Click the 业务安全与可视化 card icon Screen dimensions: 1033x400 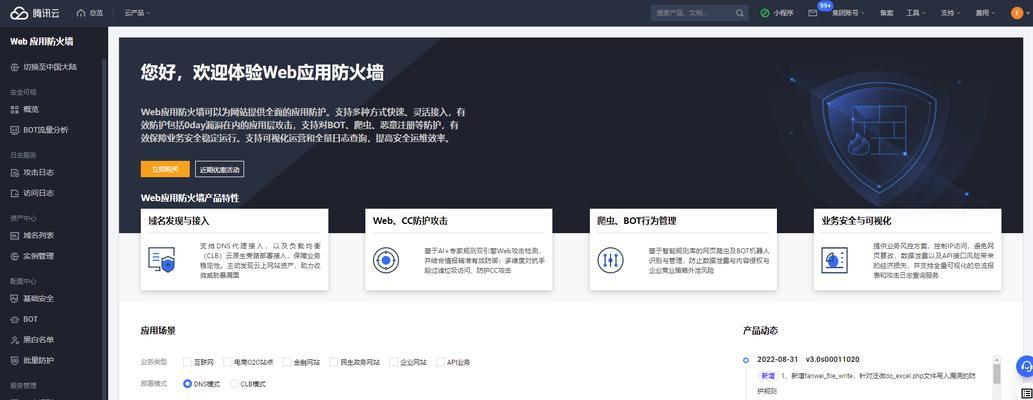[x=835, y=260]
